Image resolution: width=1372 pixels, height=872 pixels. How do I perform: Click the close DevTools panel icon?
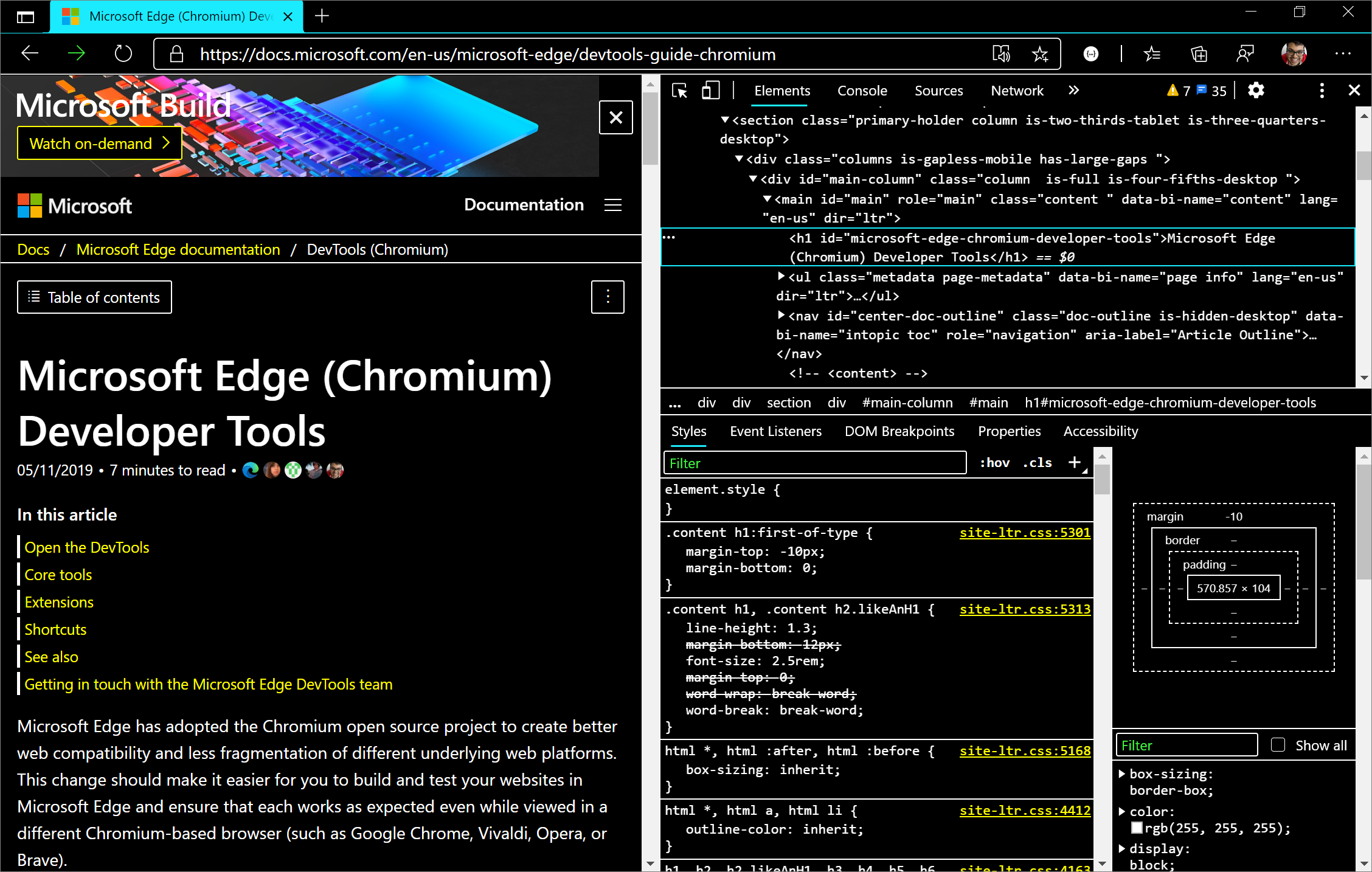(x=1354, y=90)
